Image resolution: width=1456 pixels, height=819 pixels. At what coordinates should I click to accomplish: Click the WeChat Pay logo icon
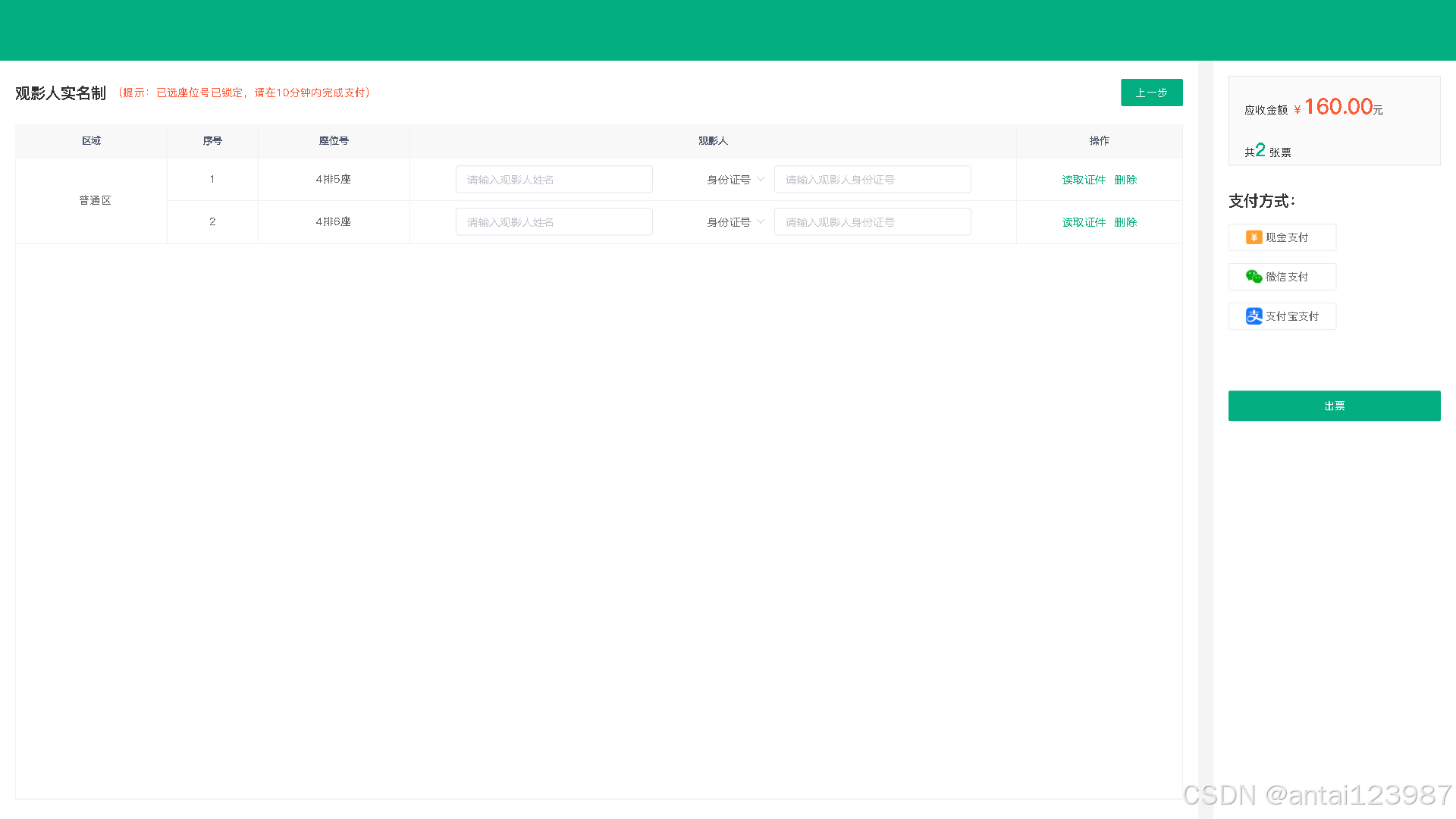click(x=1254, y=277)
